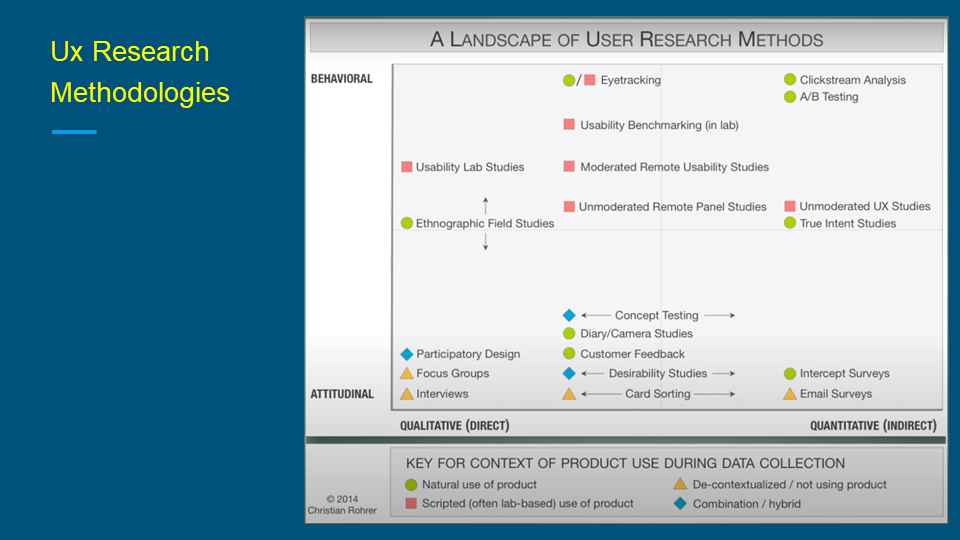Click the QUALITATIVE (DIRECT) axis label

point(455,426)
